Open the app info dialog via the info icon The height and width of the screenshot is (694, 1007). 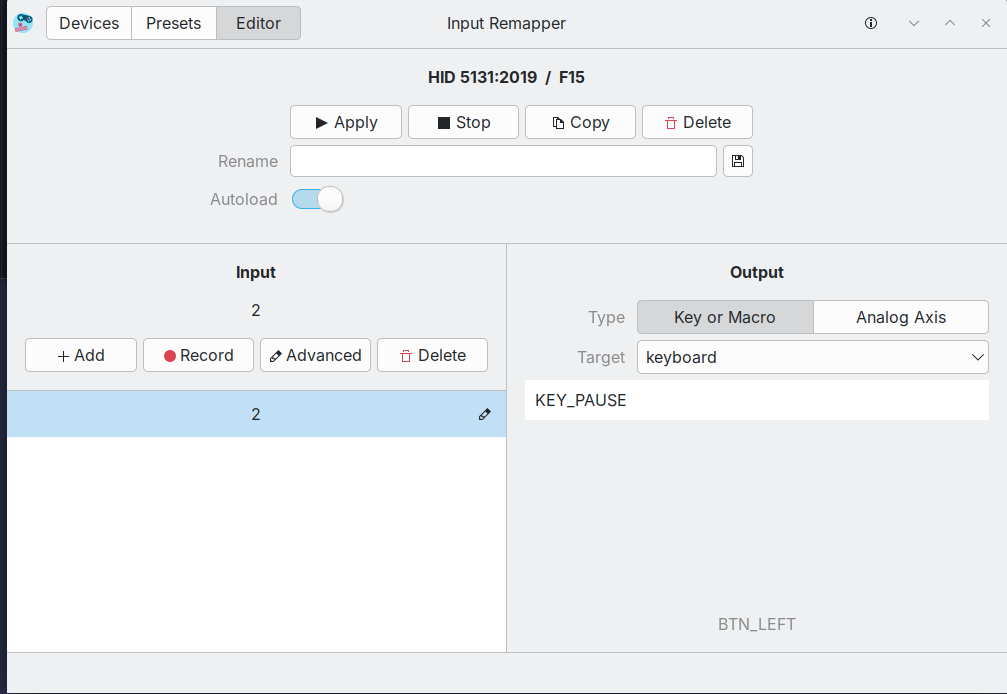(871, 22)
